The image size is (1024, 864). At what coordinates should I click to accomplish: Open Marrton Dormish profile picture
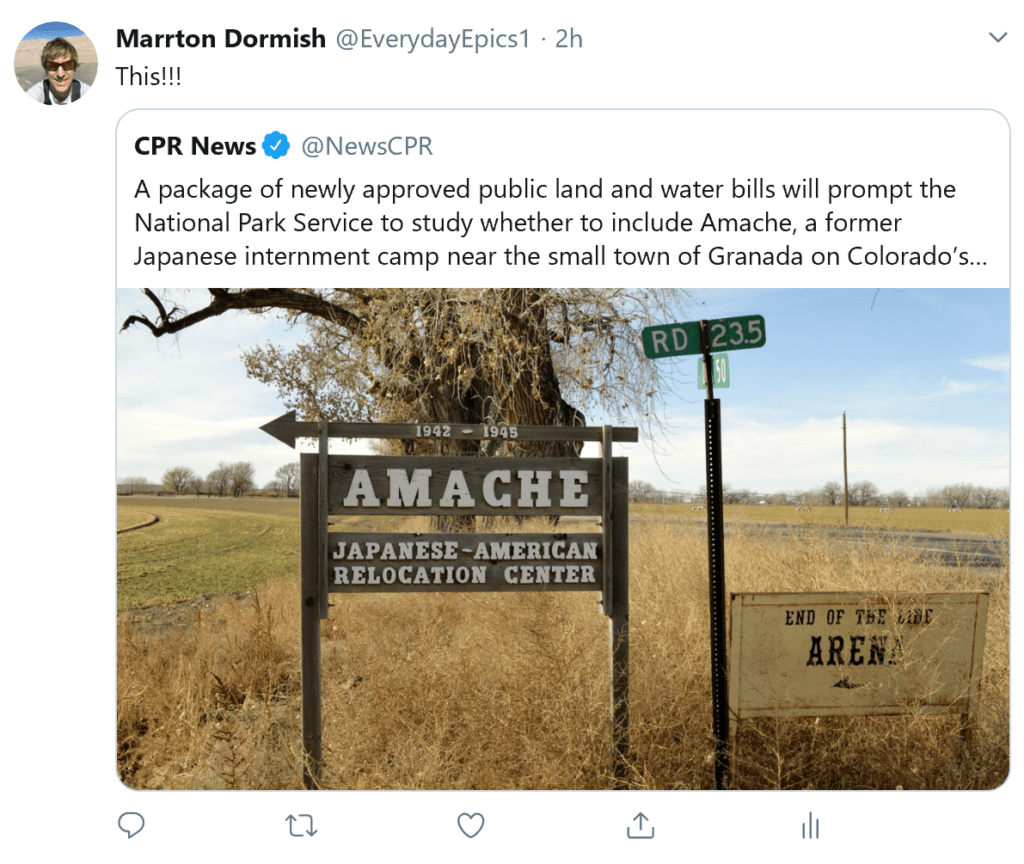56,63
